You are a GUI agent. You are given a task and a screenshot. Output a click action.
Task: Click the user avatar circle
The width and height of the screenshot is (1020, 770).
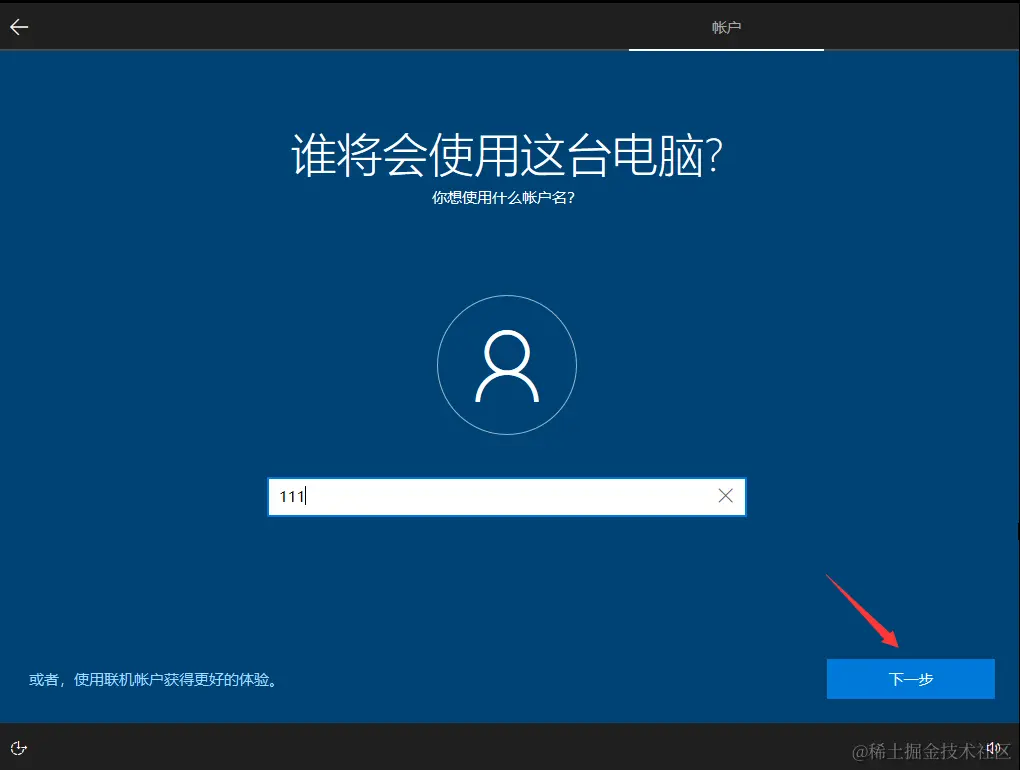coord(507,365)
